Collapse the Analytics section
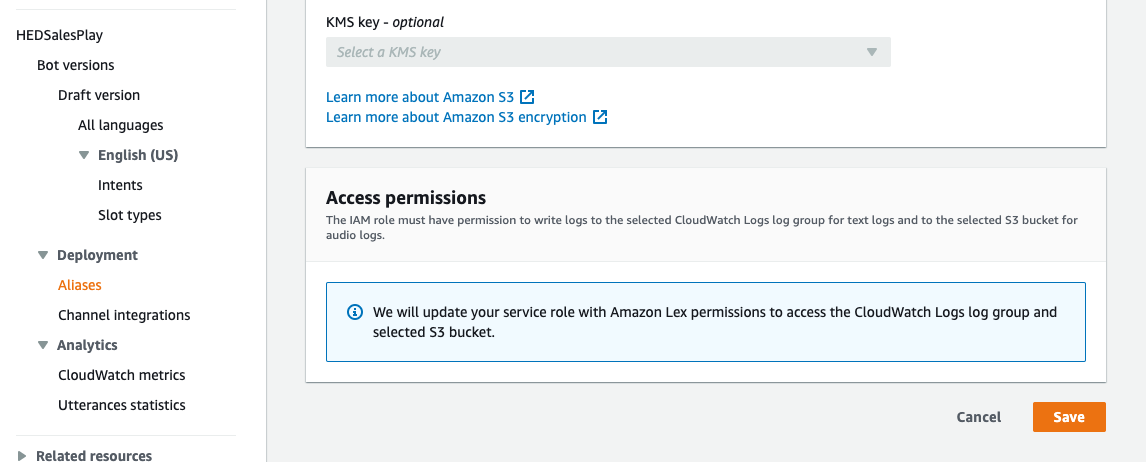The height and width of the screenshot is (462, 1146). [43, 345]
